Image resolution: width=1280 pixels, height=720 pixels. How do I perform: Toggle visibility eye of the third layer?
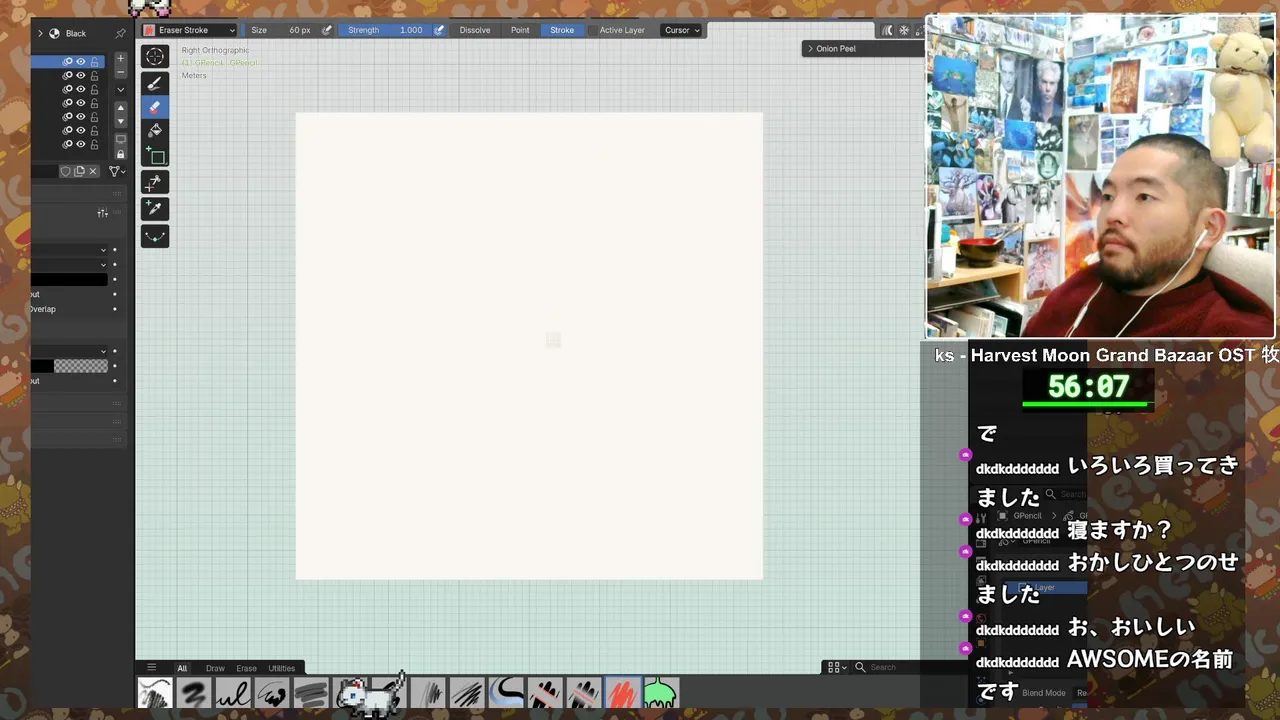tap(81, 89)
